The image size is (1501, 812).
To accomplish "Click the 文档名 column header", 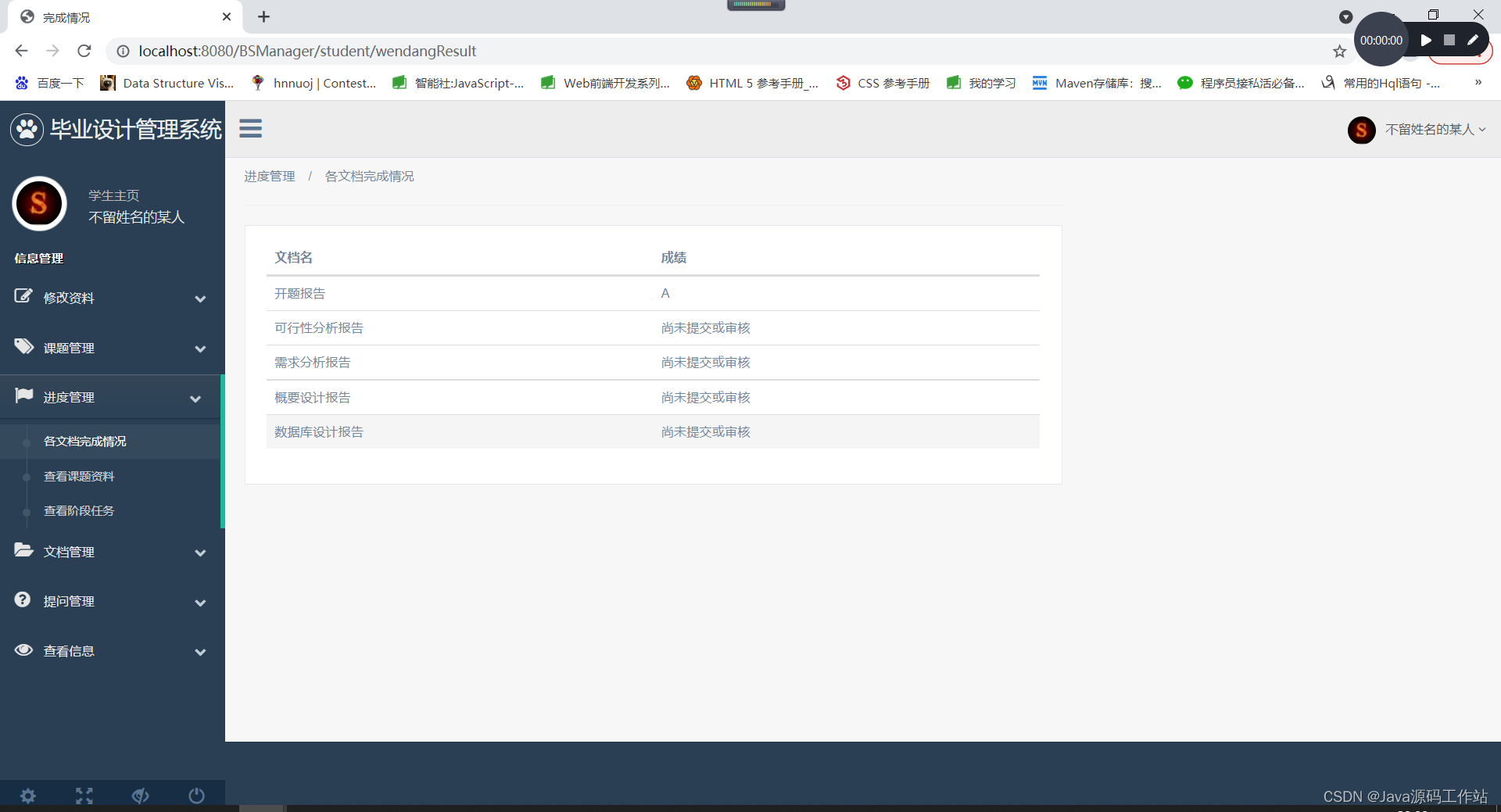I will 293,257.
